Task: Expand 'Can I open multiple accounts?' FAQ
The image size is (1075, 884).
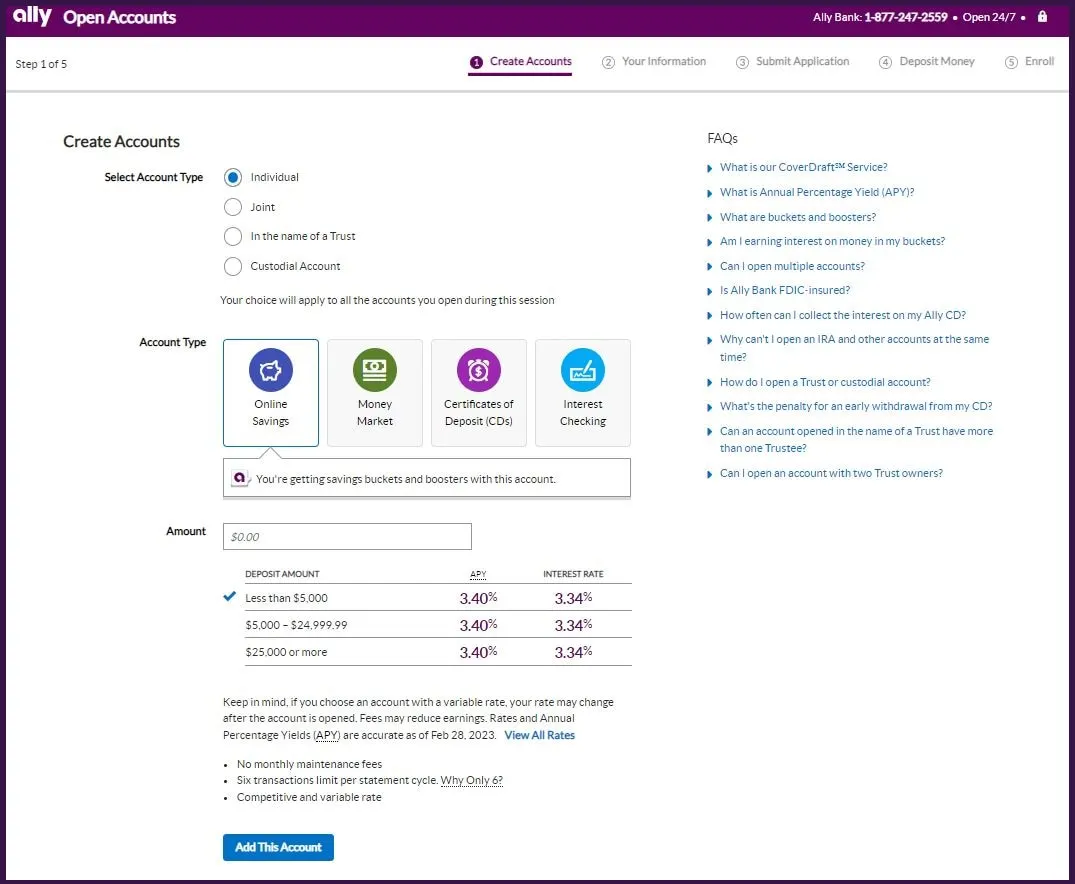Action: [792, 266]
